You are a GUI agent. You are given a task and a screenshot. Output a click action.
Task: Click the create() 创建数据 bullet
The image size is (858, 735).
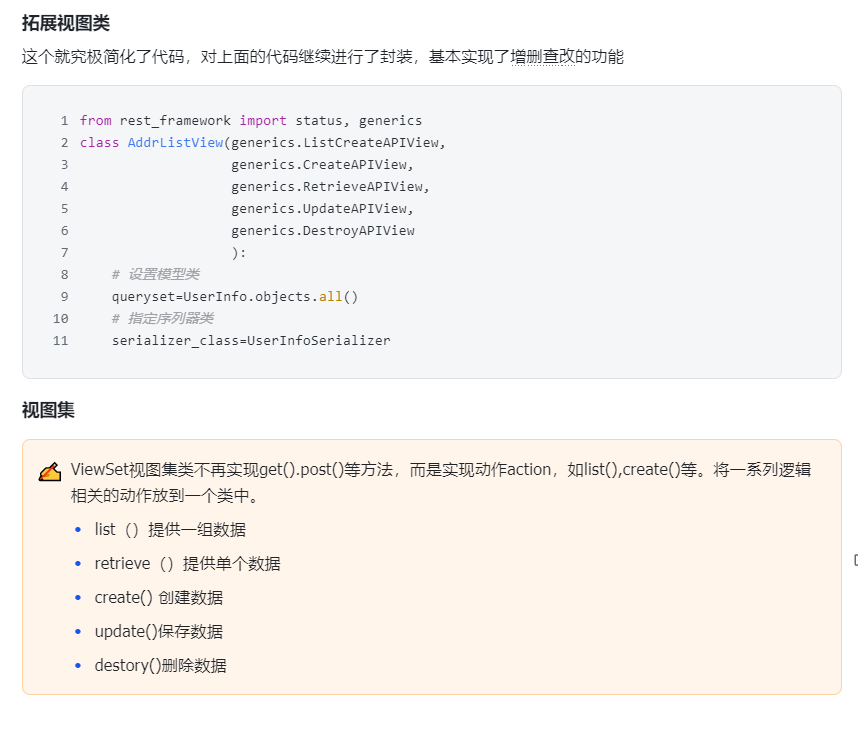(x=159, y=598)
